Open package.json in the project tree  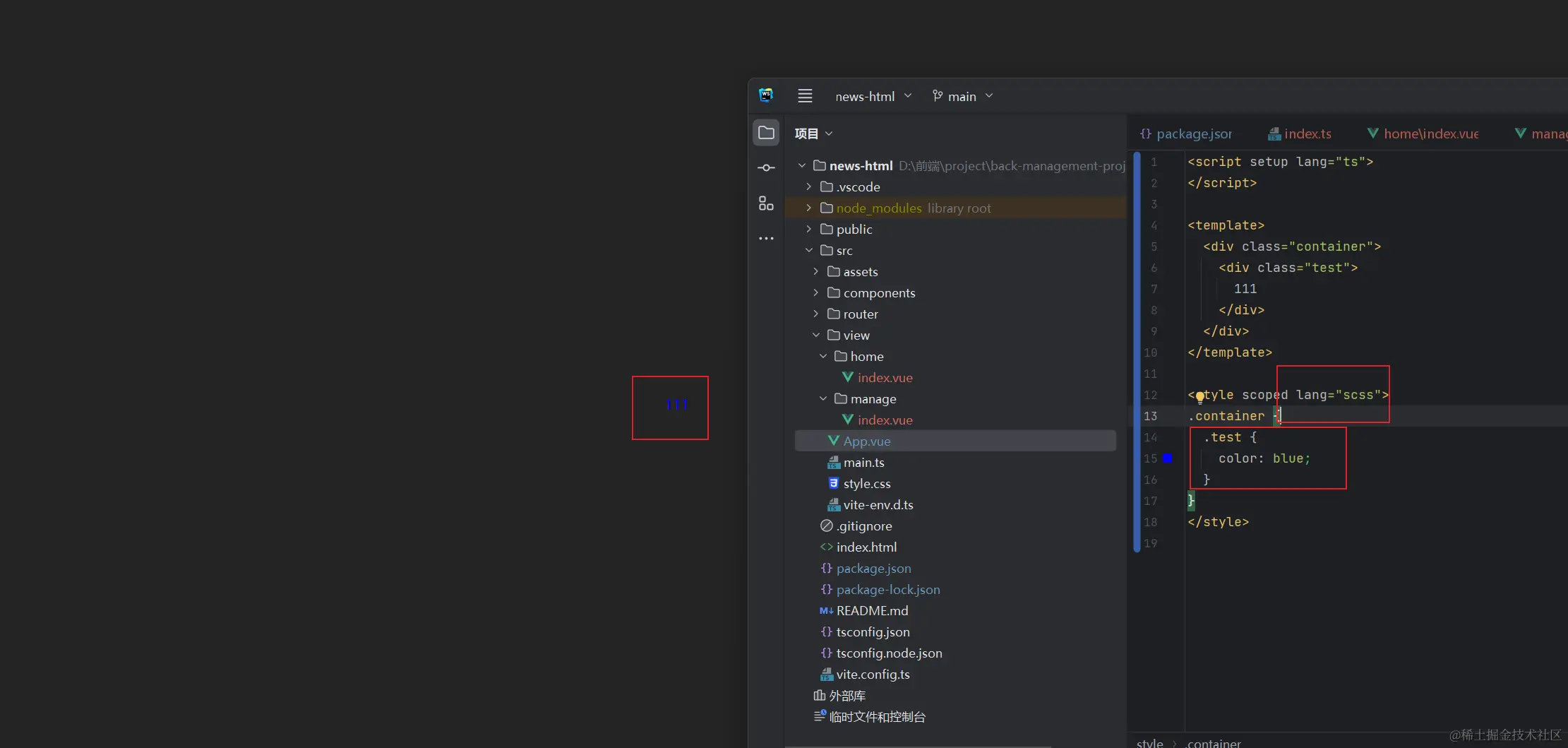pos(866,569)
